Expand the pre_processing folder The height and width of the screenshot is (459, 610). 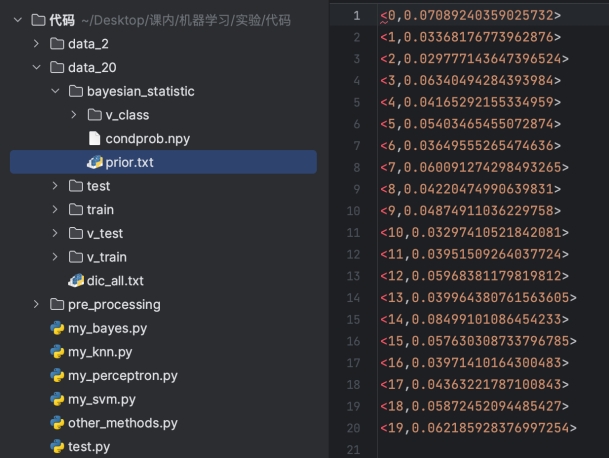click(x=37, y=305)
